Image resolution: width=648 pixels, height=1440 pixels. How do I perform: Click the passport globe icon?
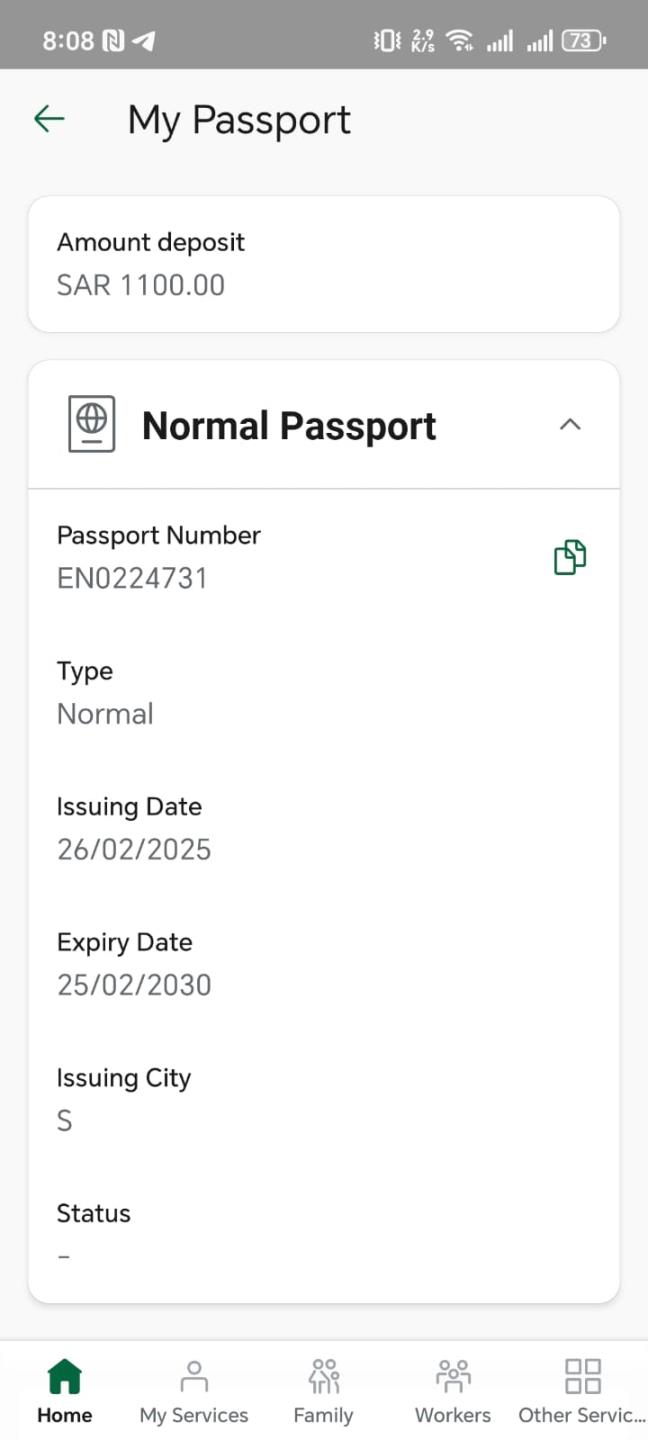coord(92,424)
